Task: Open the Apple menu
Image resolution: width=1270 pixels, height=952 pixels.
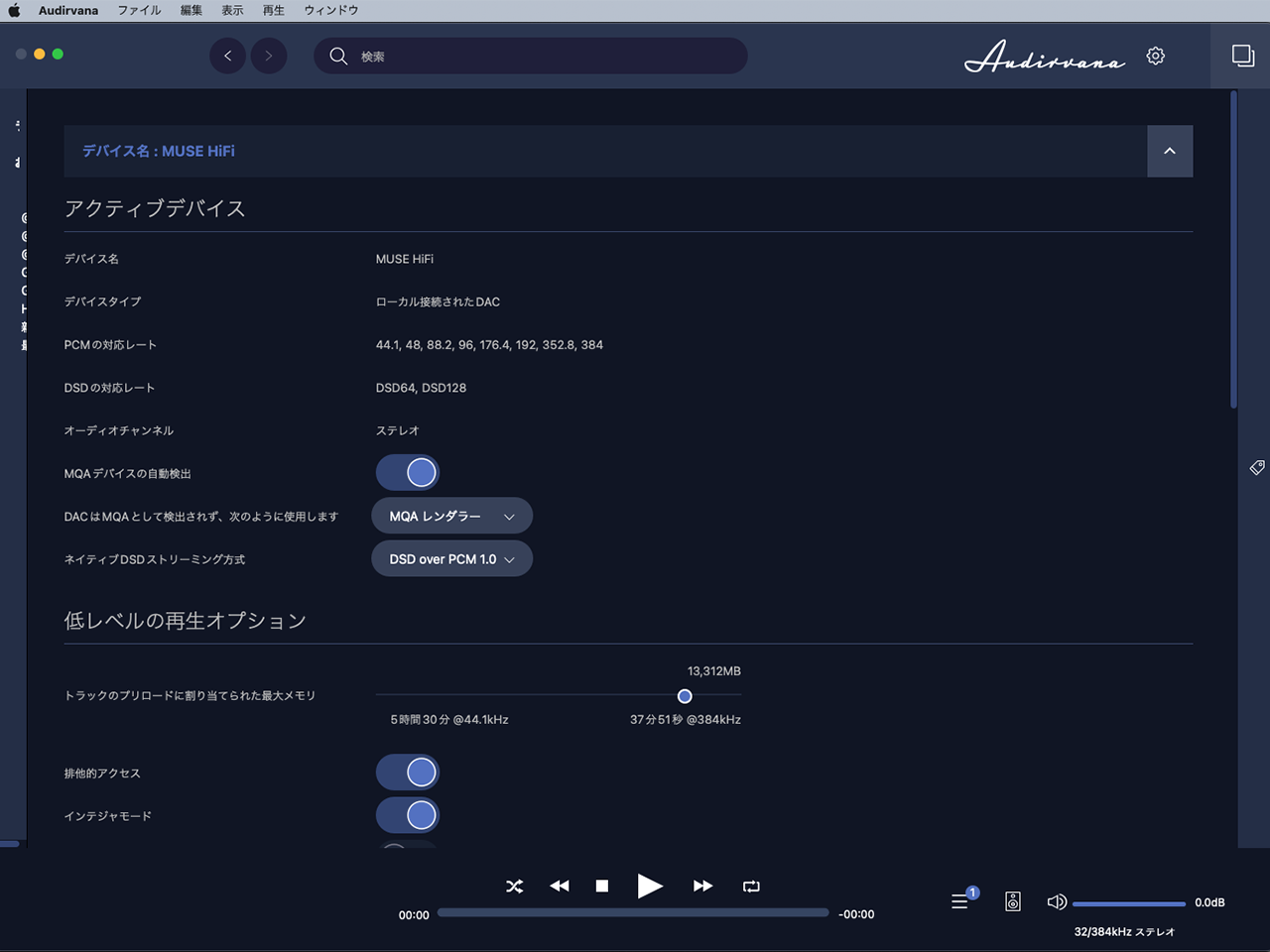Action: (x=15, y=10)
